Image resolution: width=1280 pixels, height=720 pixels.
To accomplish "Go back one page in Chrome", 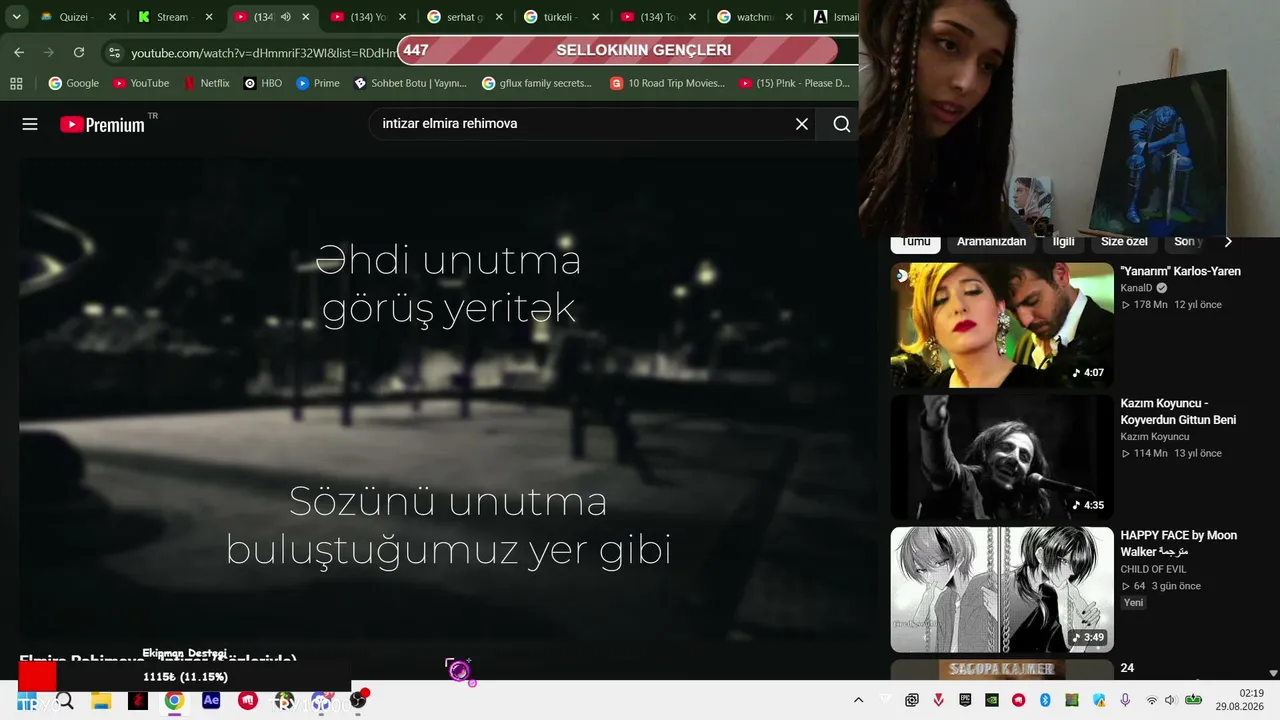I will [19, 52].
